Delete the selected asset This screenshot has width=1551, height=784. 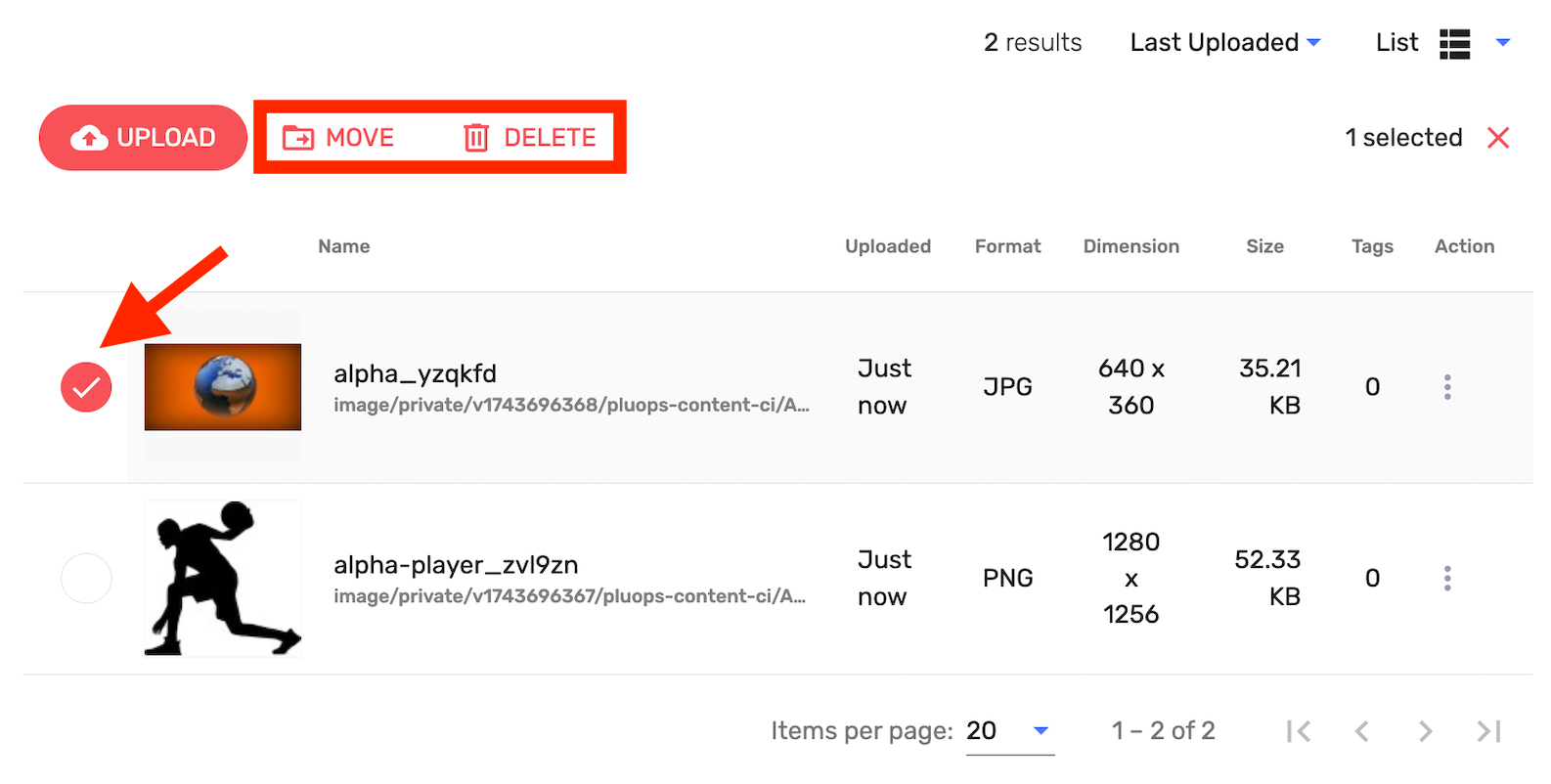pos(529,138)
